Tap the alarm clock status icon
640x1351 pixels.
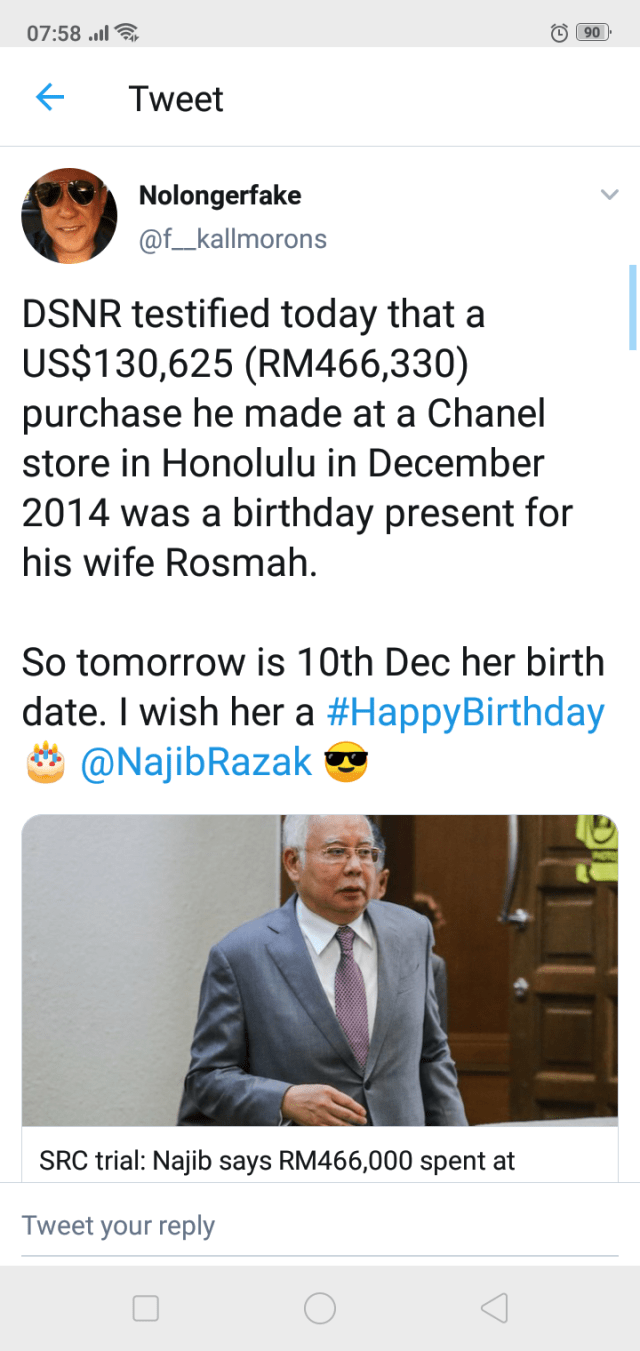pyautogui.click(x=560, y=33)
